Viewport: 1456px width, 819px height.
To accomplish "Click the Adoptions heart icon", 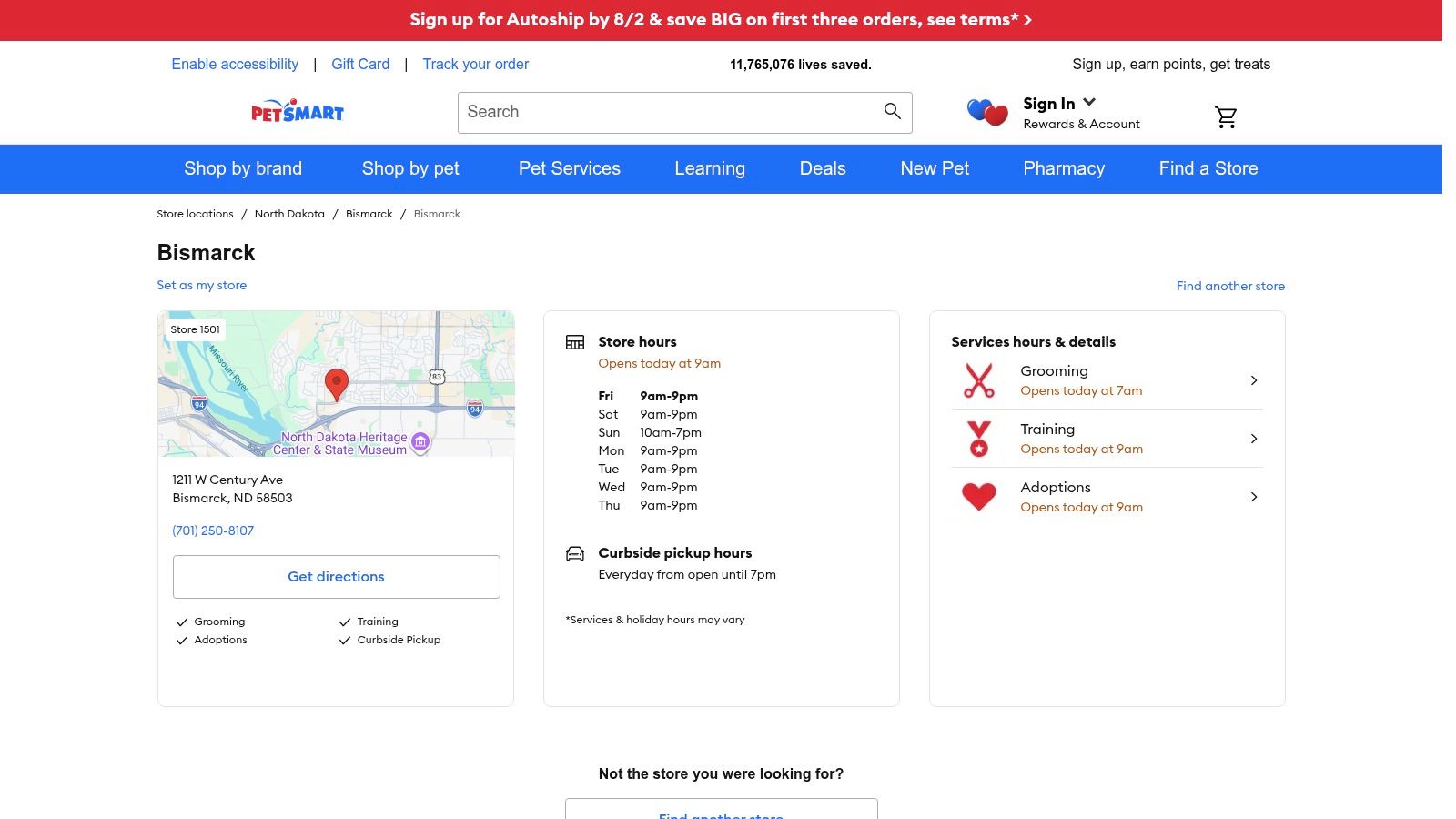I will (x=979, y=497).
